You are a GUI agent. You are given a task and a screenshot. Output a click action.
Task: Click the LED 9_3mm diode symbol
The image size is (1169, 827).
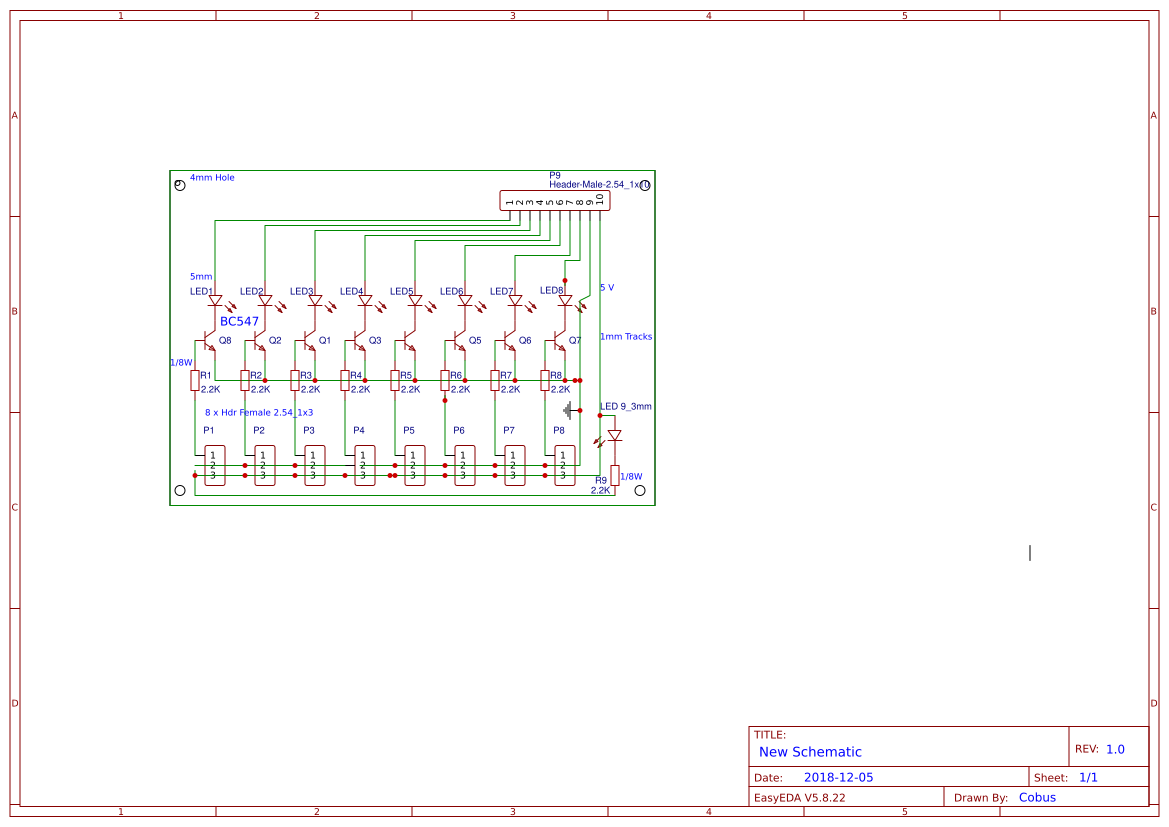(x=614, y=436)
